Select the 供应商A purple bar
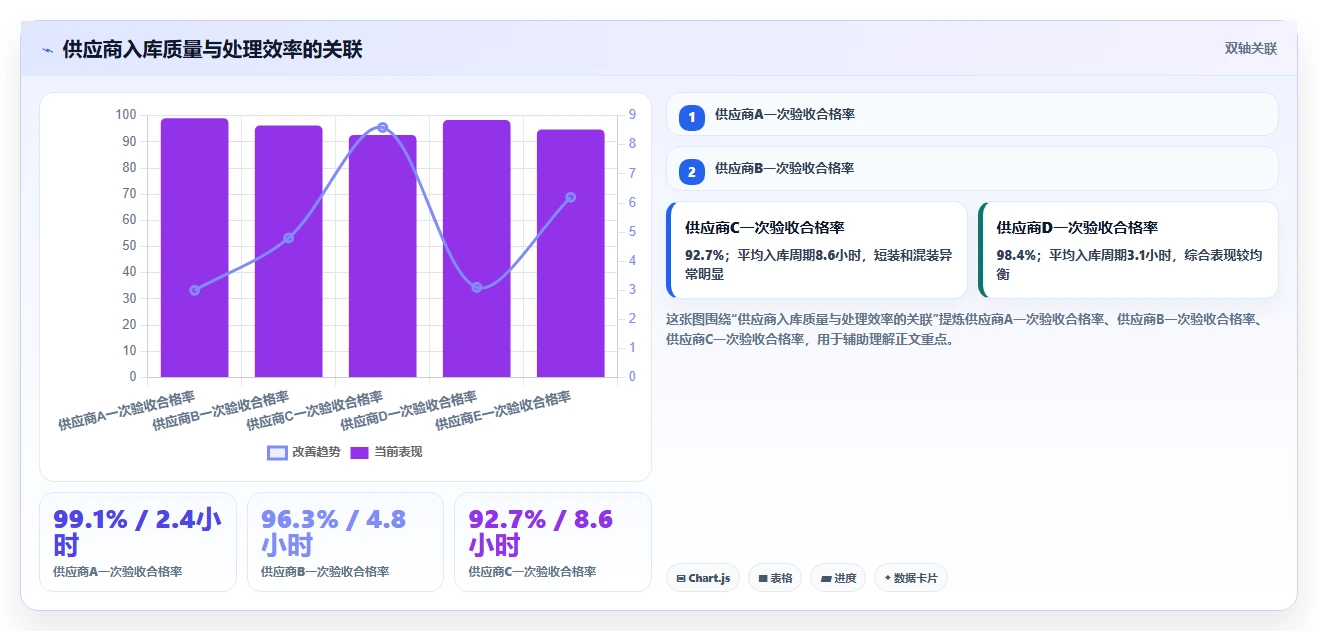 pos(195,247)
